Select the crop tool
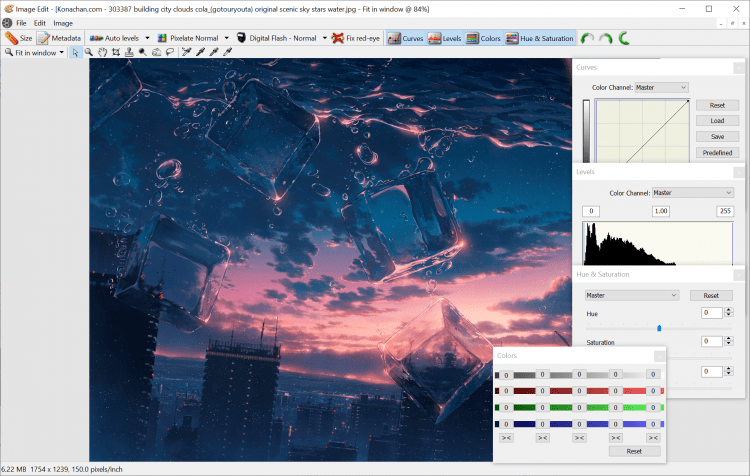 click(x=115, y=52)
